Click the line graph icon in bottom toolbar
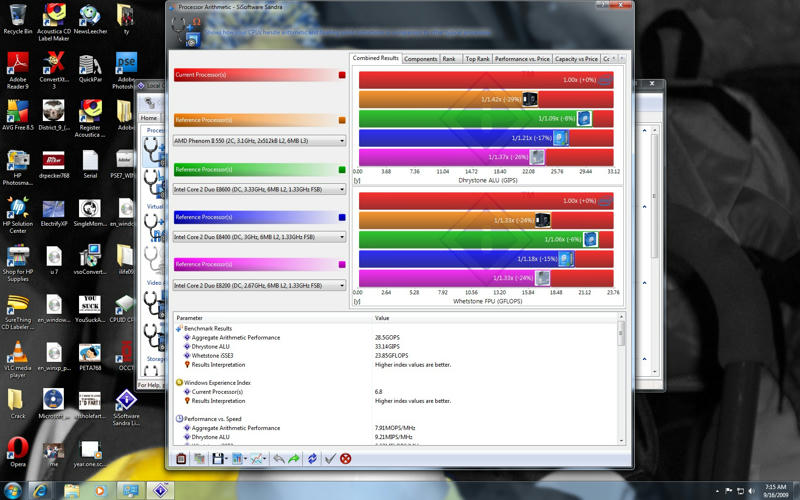800x500 pixels. (x=256, y=459)
